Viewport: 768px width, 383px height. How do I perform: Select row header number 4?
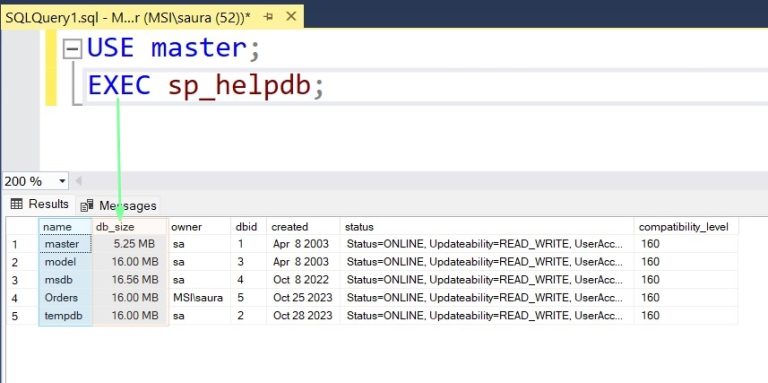[23, 298]
